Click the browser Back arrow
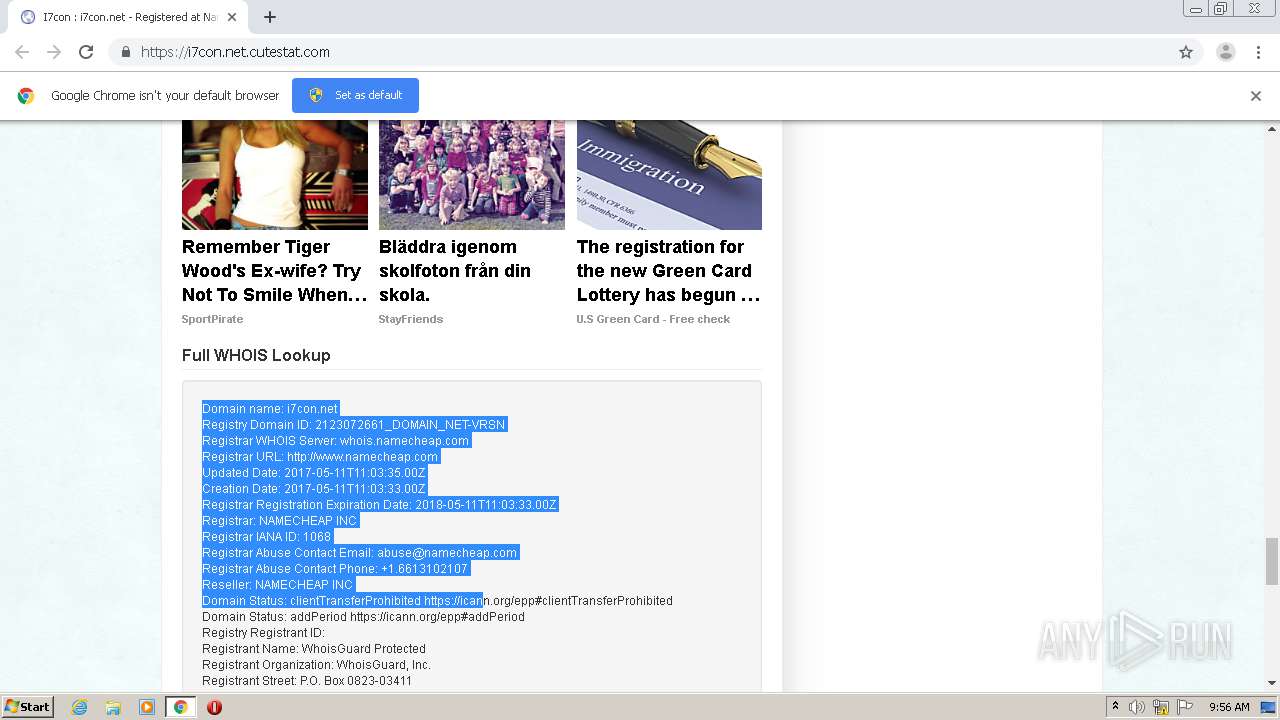 [22, 52]
